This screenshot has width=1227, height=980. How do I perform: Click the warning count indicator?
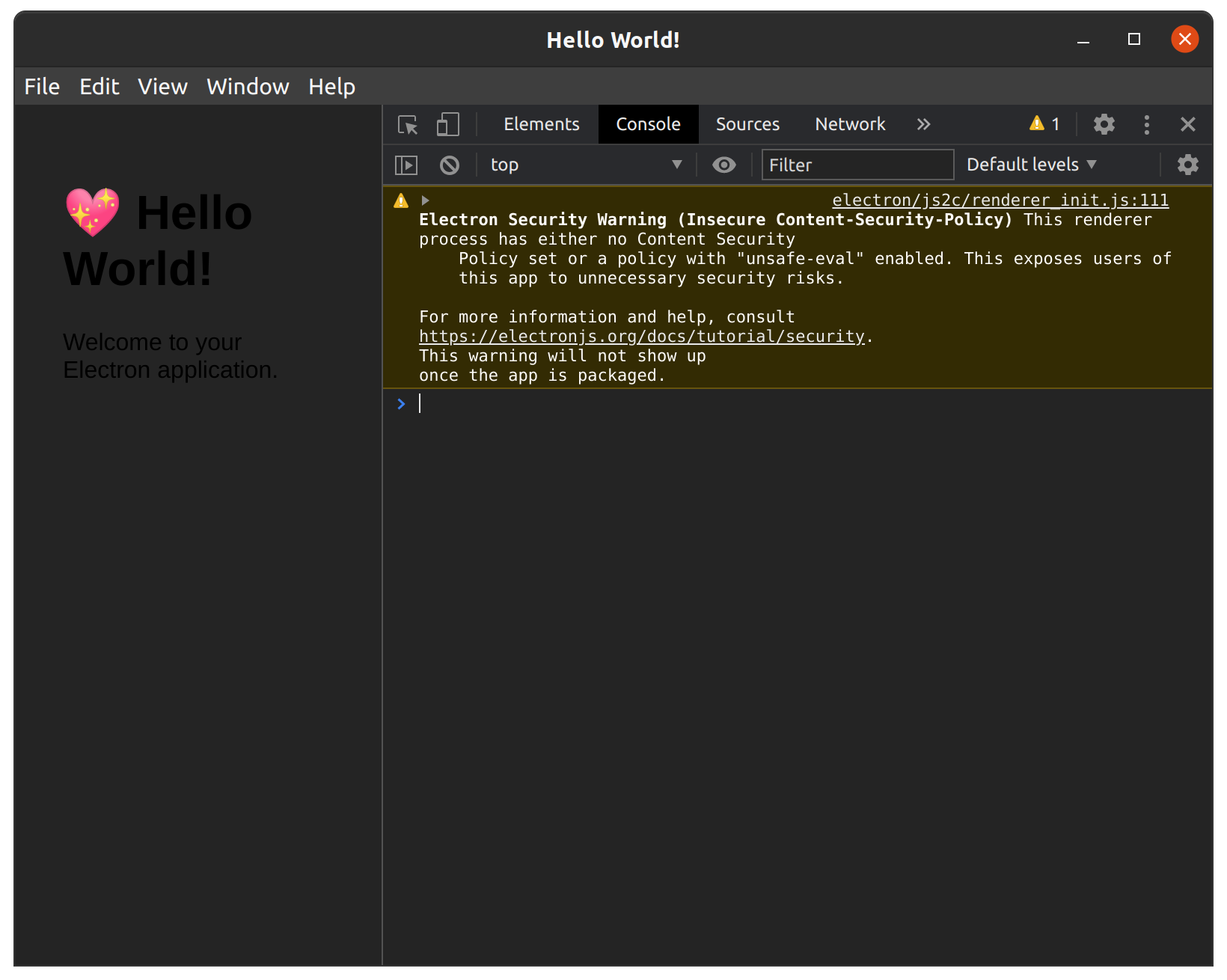coord(1044,124)
